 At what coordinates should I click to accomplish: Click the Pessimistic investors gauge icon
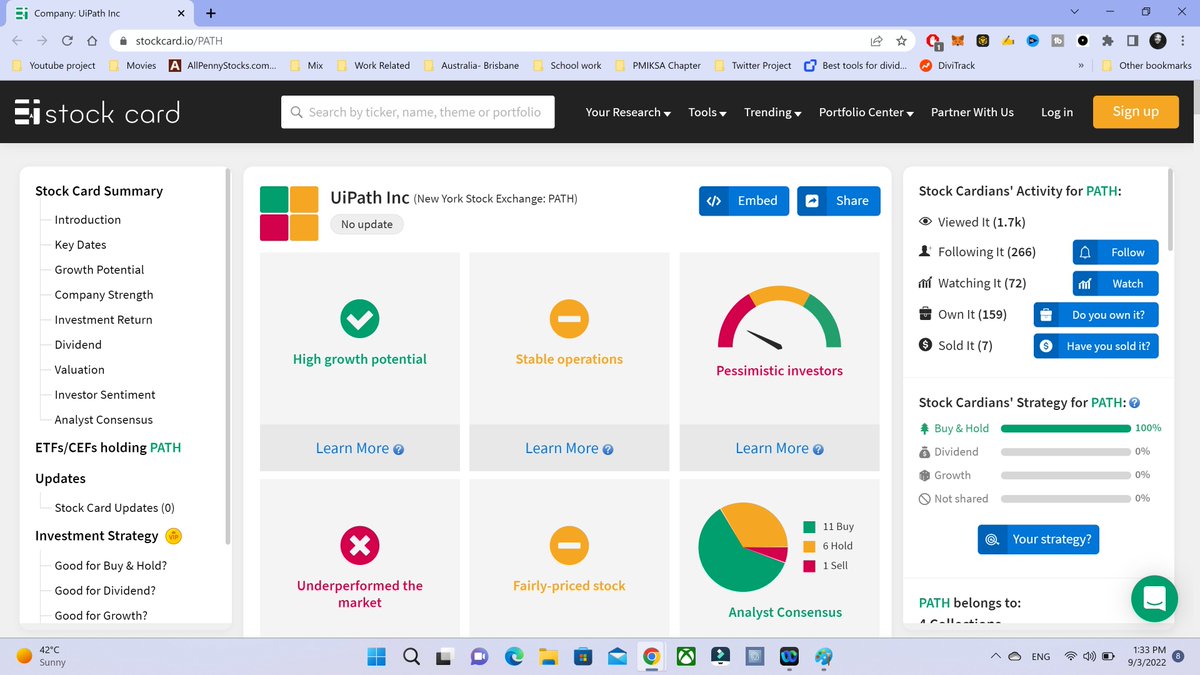780,318
